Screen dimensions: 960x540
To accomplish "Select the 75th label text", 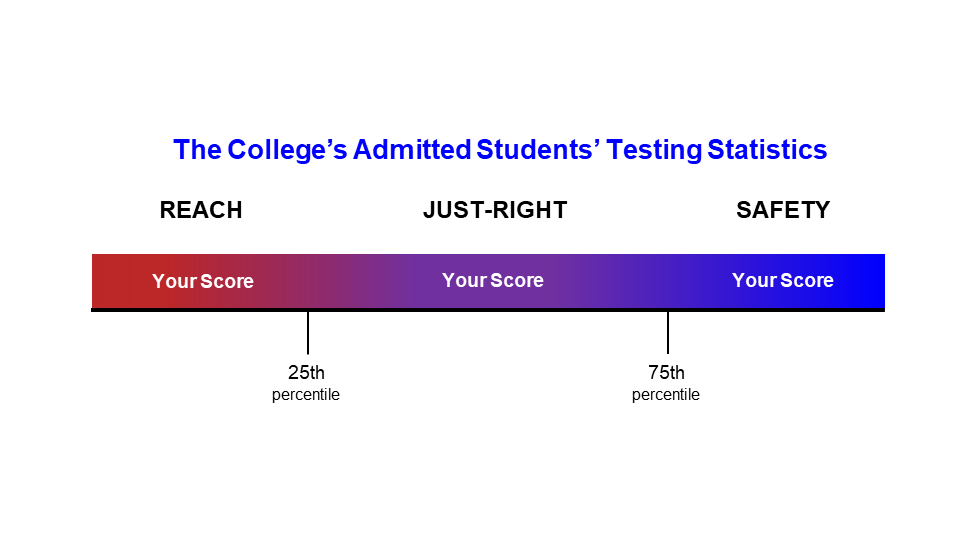I will [x=666, y=372].
